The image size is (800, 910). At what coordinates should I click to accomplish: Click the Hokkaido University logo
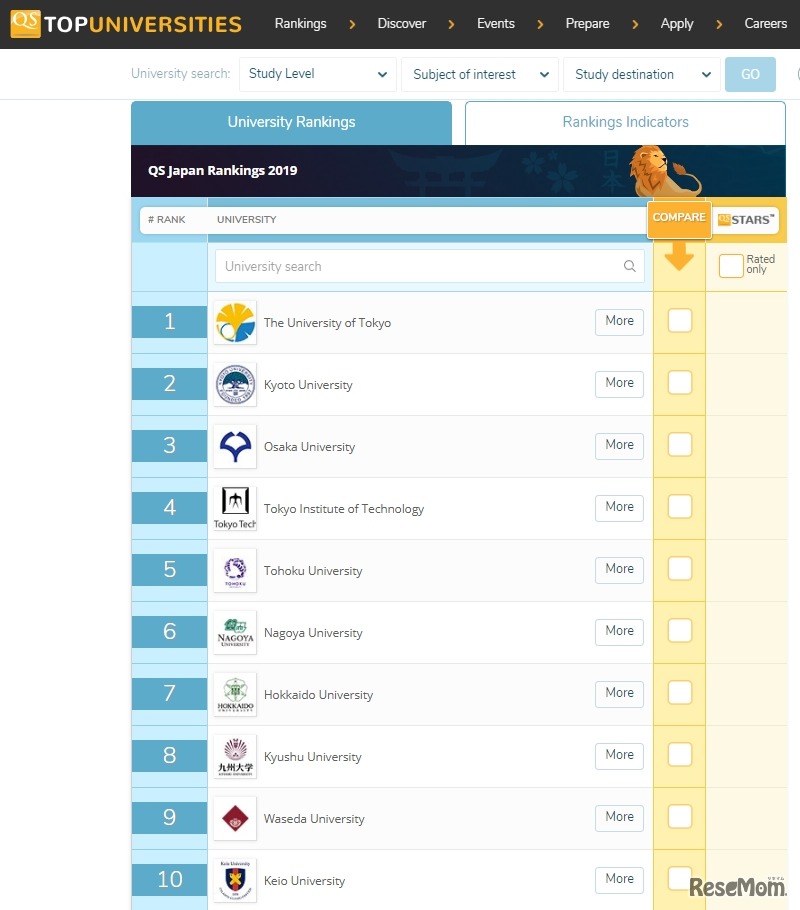[x=234, y=693]
